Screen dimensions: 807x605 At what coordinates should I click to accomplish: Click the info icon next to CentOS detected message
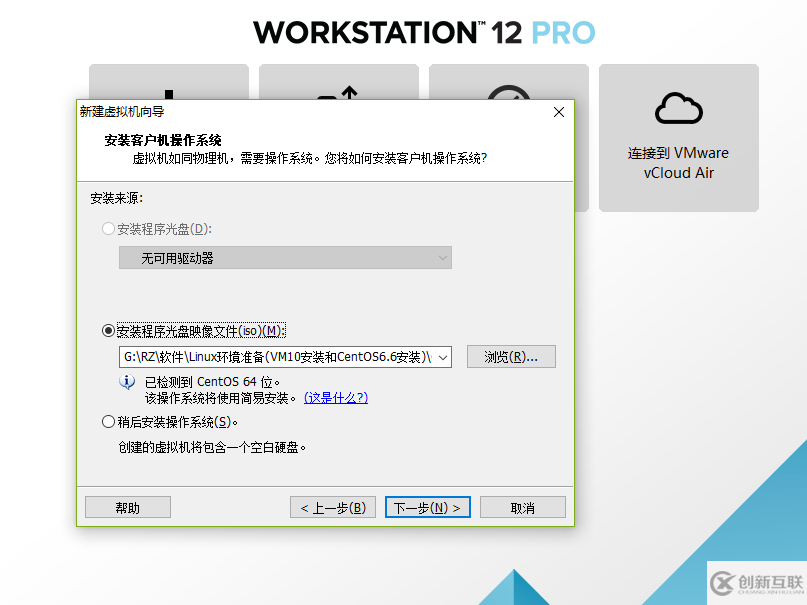(x=127, y=382)
